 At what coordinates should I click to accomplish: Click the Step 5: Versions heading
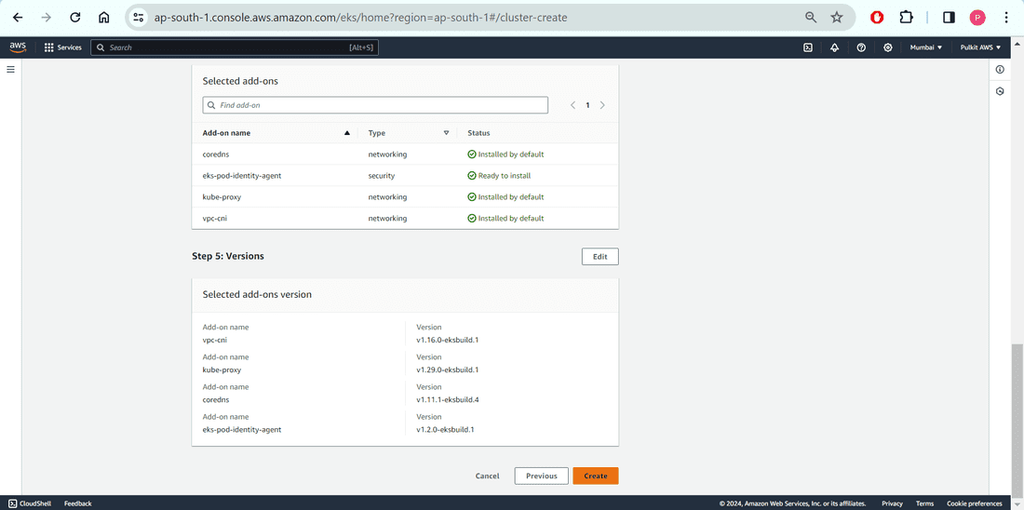[228, 257]
